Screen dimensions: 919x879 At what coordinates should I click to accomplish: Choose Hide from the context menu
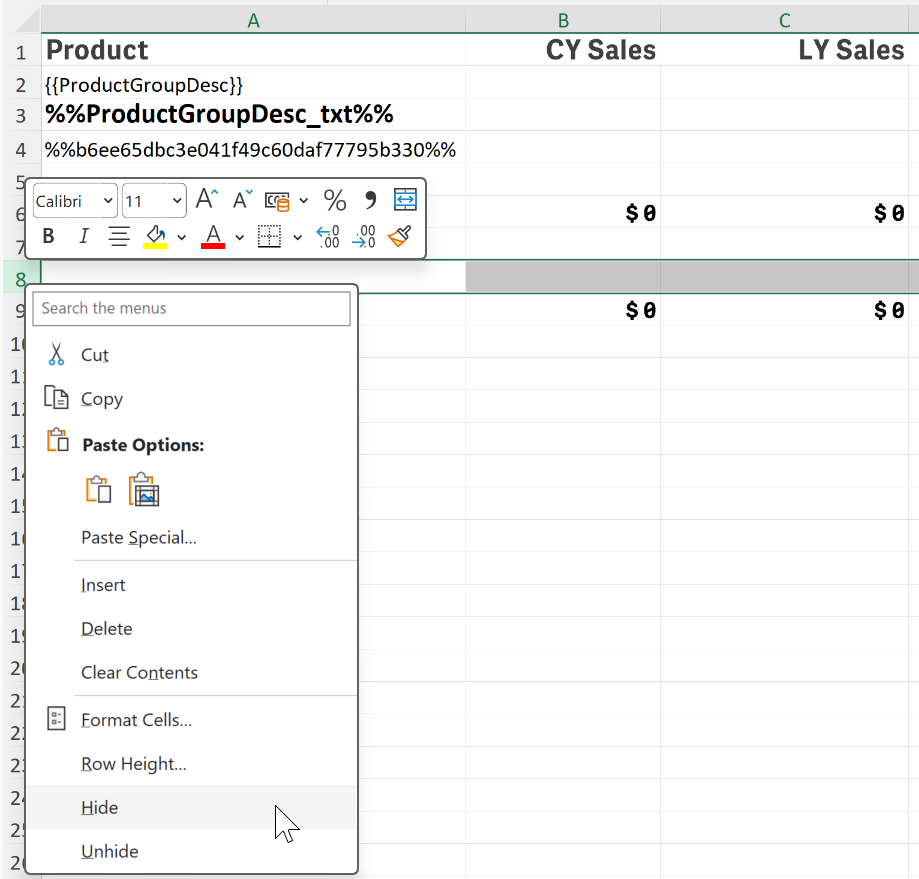pyautogui.click(x=100, y=807)
